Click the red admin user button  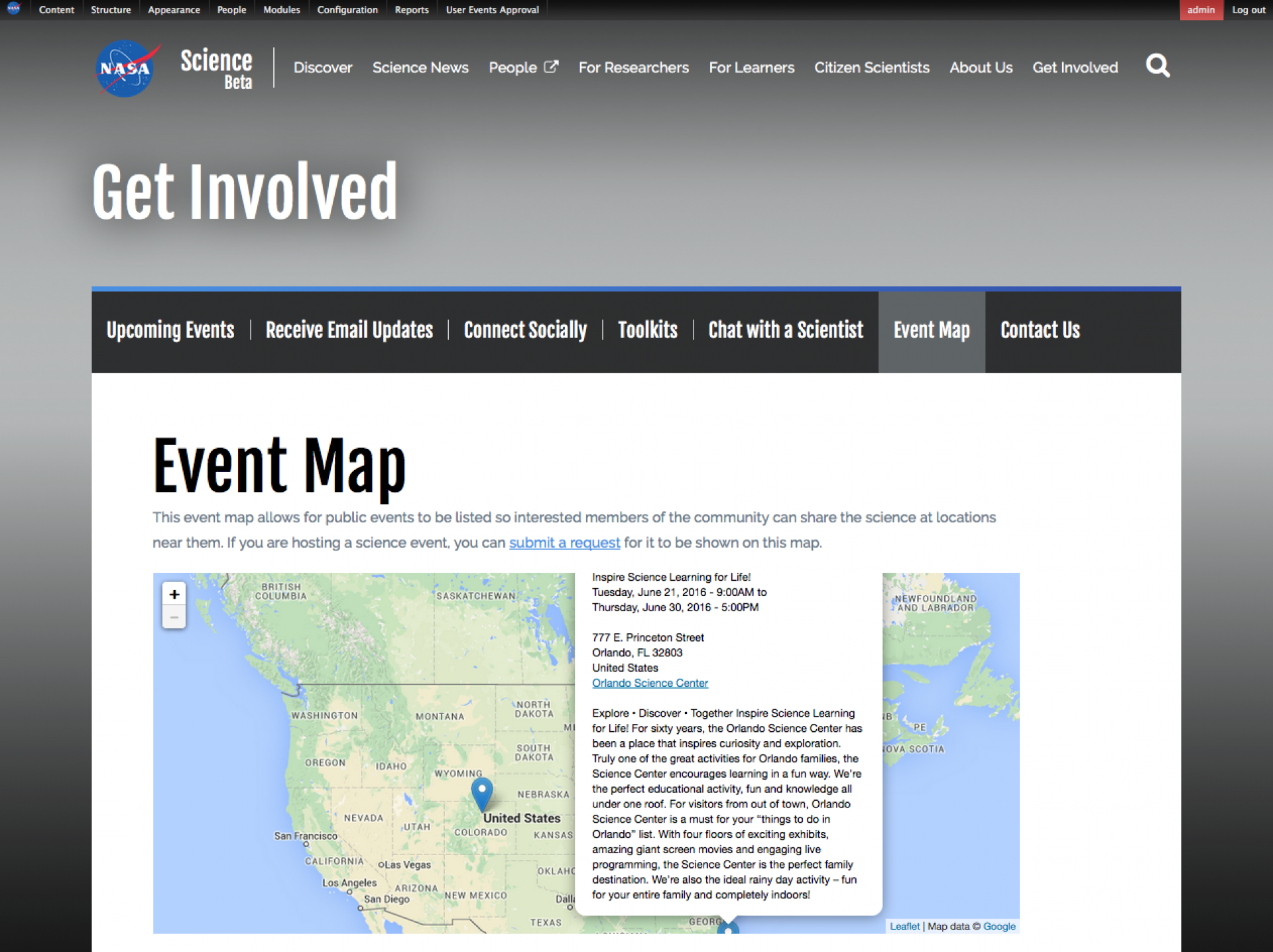1201,10
